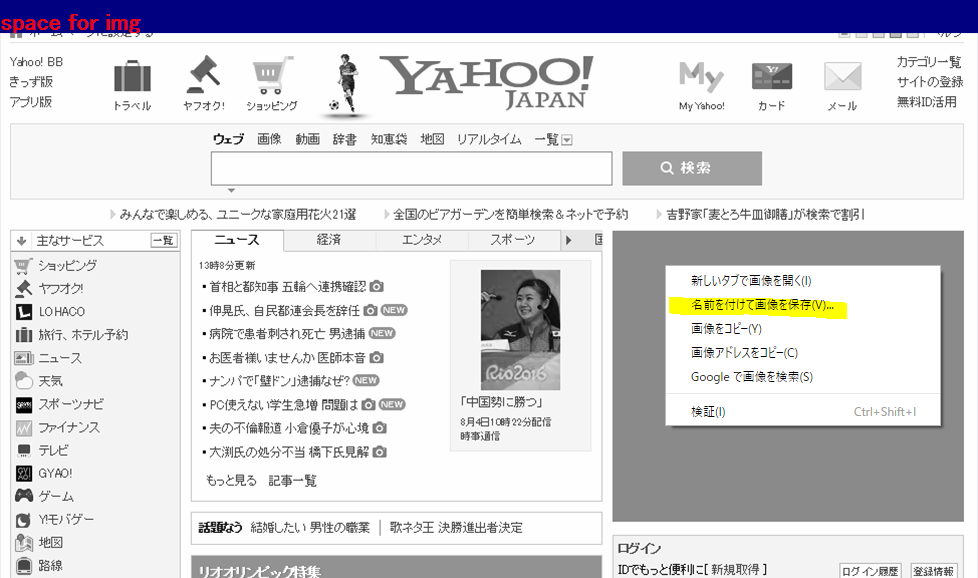
Task: Open the きっず版 link
Action: click(31, 82)
